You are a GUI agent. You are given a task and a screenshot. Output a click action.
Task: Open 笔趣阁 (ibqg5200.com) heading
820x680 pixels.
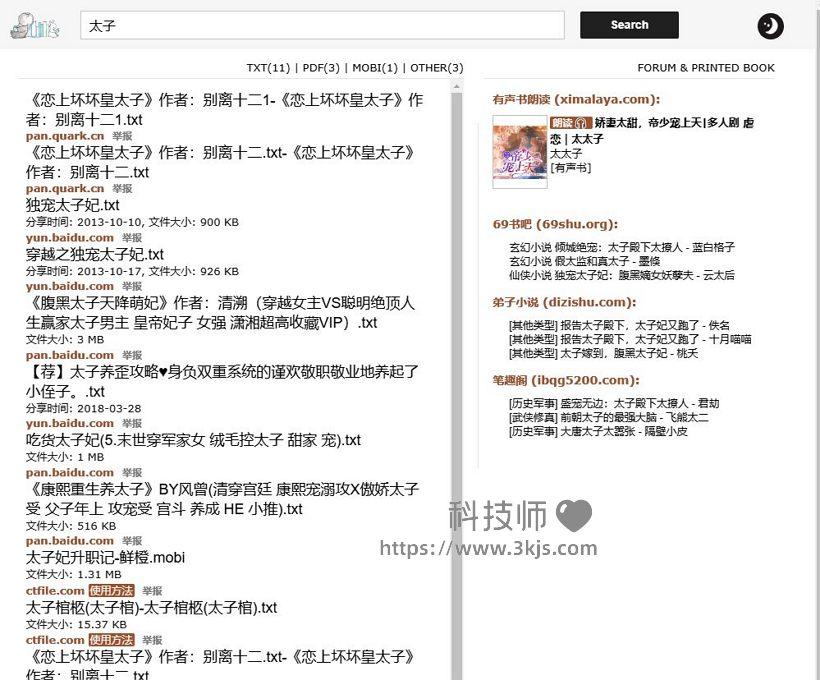[x=566, y=380]
